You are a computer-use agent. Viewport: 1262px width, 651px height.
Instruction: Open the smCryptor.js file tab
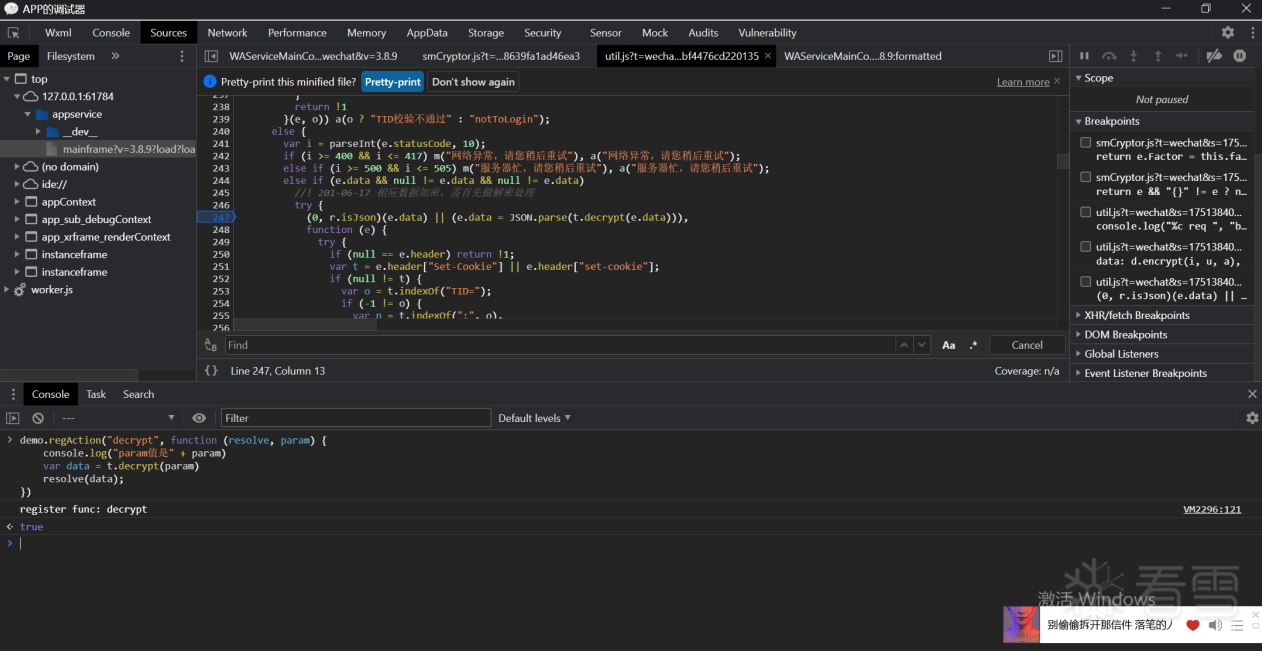coord(500,56)
